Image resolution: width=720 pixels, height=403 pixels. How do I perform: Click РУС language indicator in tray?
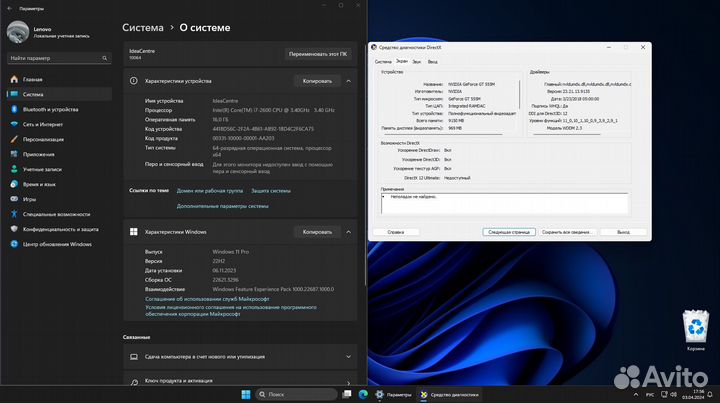coord(650,394)
